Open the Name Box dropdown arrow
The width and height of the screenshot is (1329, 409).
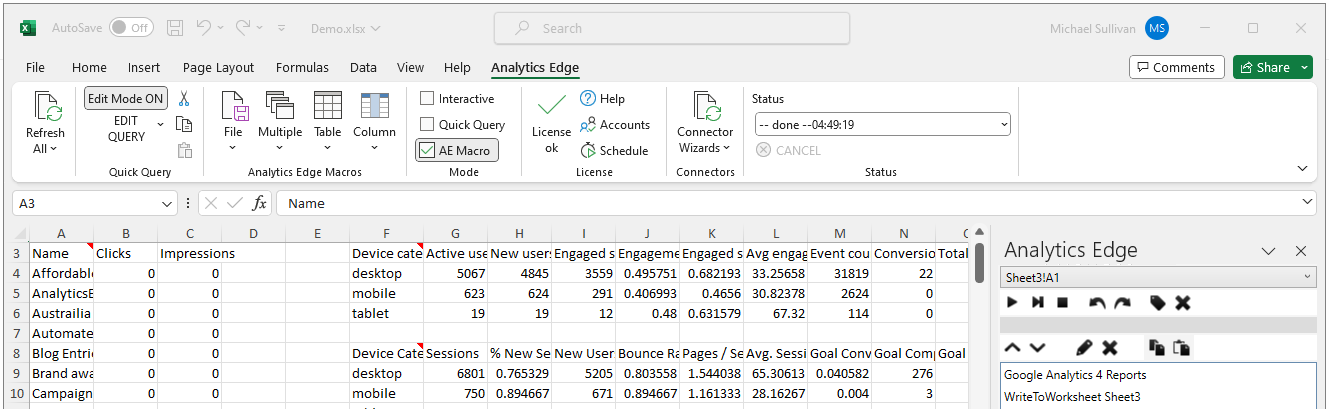tap(167, 203)
